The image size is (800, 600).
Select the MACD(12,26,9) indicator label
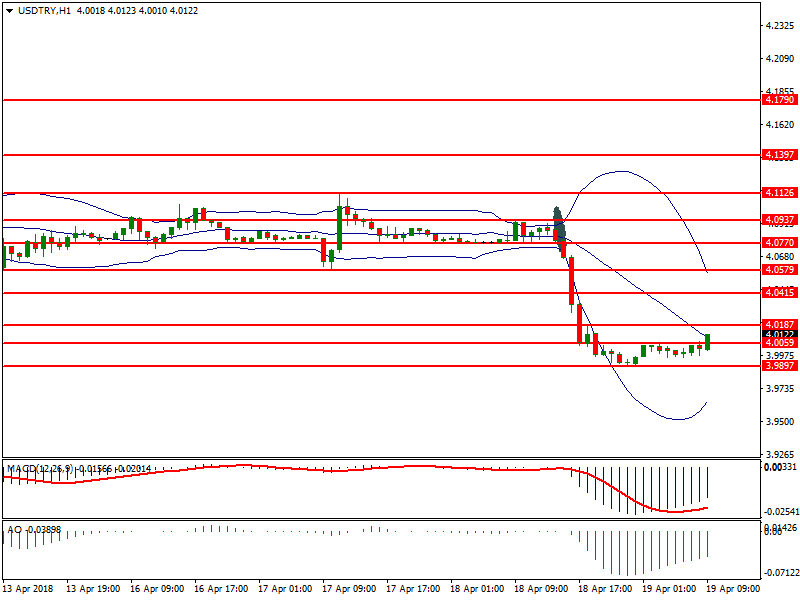37,468
